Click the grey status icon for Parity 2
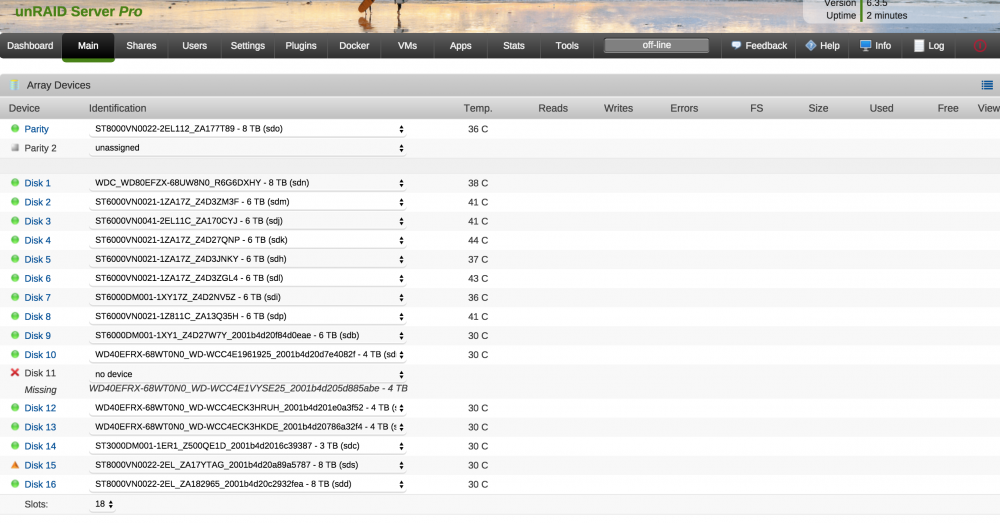 tap(15, 147)
